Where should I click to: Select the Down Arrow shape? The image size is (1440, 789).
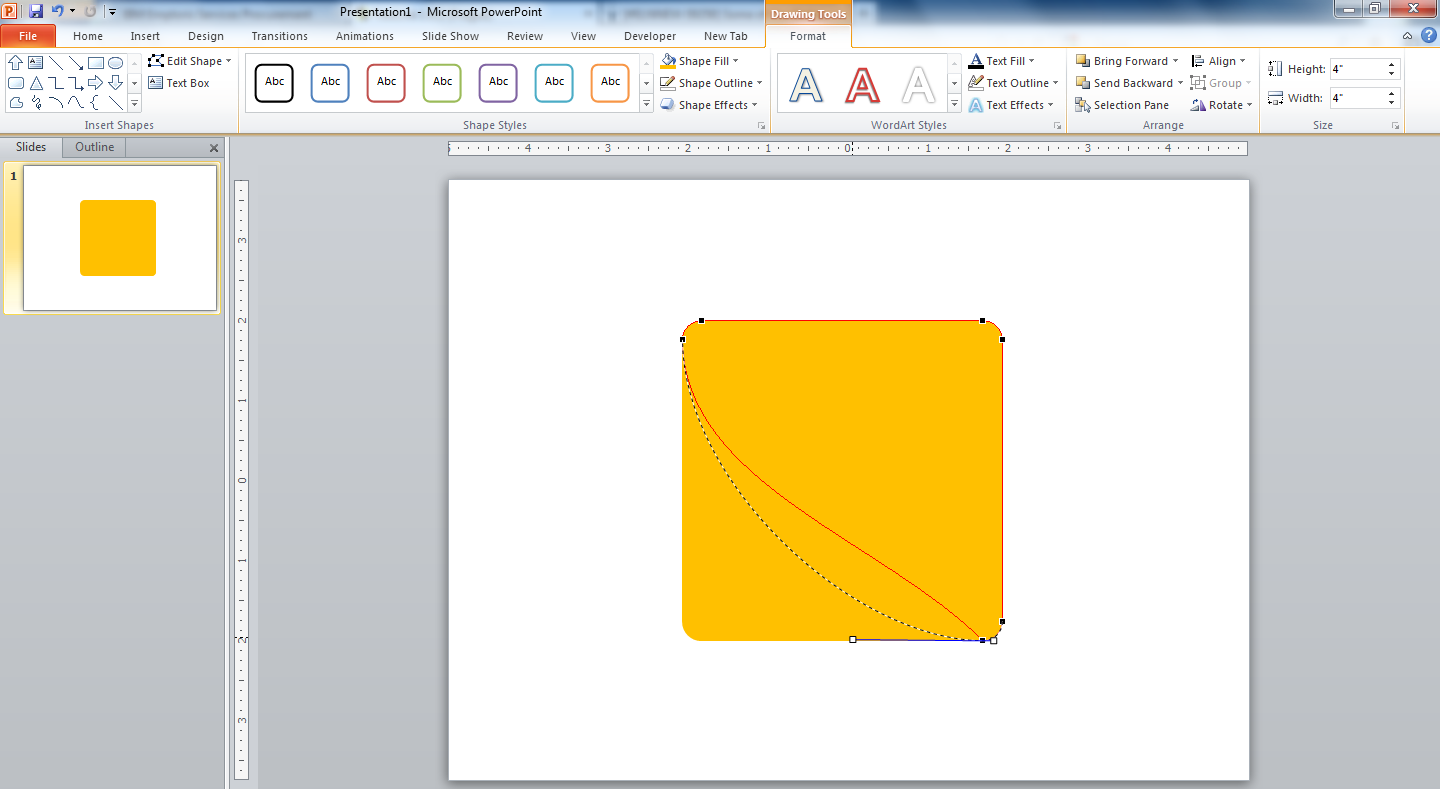116,82
